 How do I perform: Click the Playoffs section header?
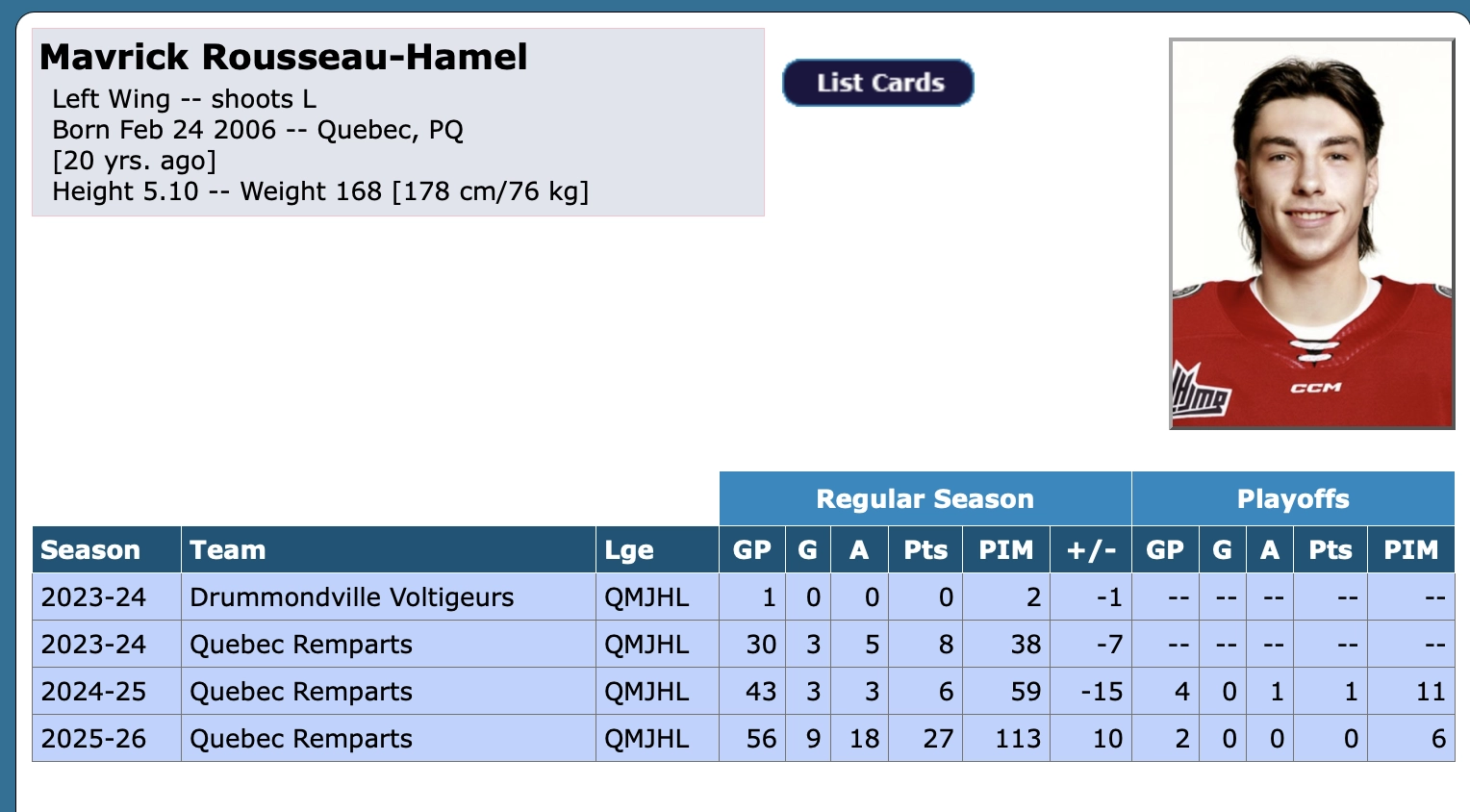(1293, 498)
